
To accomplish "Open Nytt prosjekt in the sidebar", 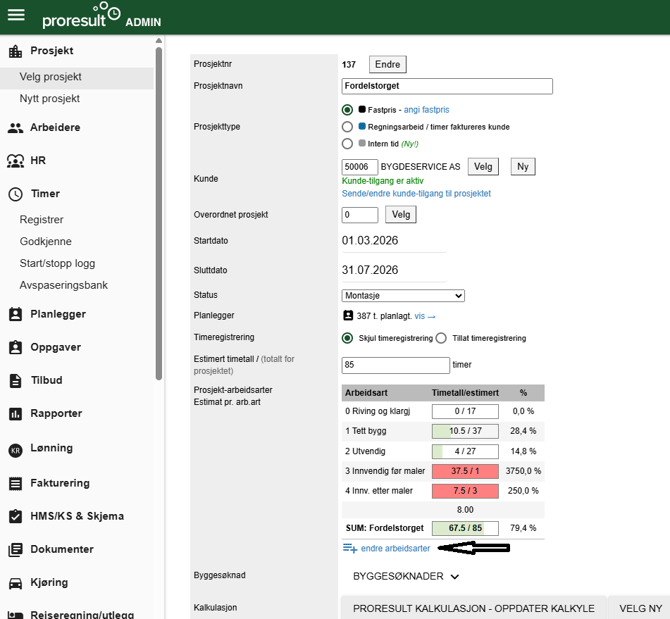I will [50, 99].
